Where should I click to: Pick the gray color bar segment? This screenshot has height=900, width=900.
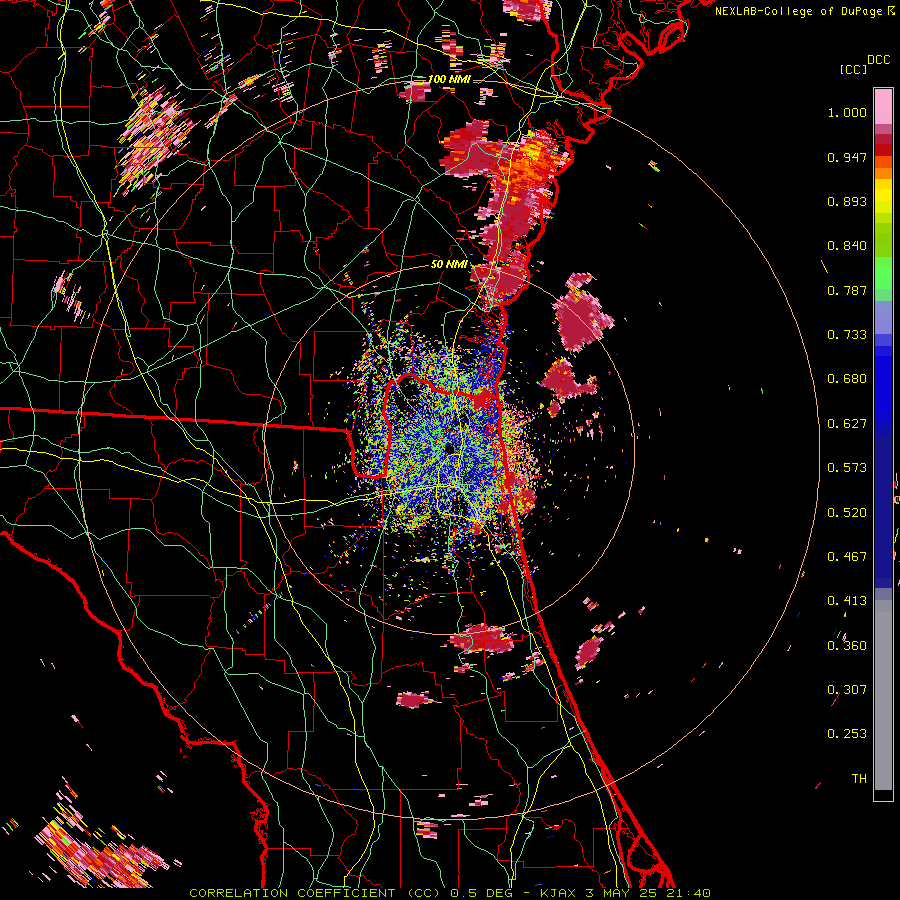[x=883, y=695]
